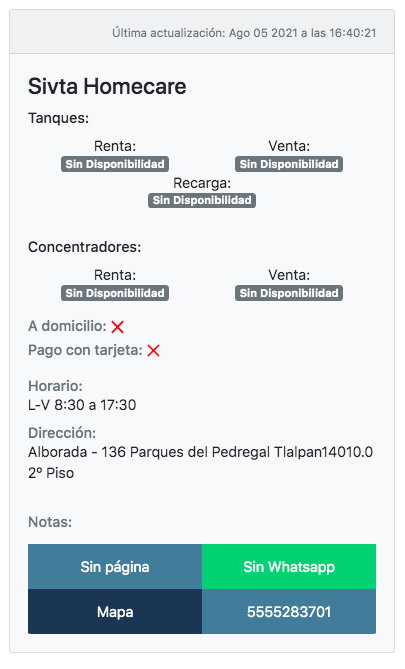Click the red X next to A domicilio
This screenshot has height=669, width=405.
pos(117,327)
